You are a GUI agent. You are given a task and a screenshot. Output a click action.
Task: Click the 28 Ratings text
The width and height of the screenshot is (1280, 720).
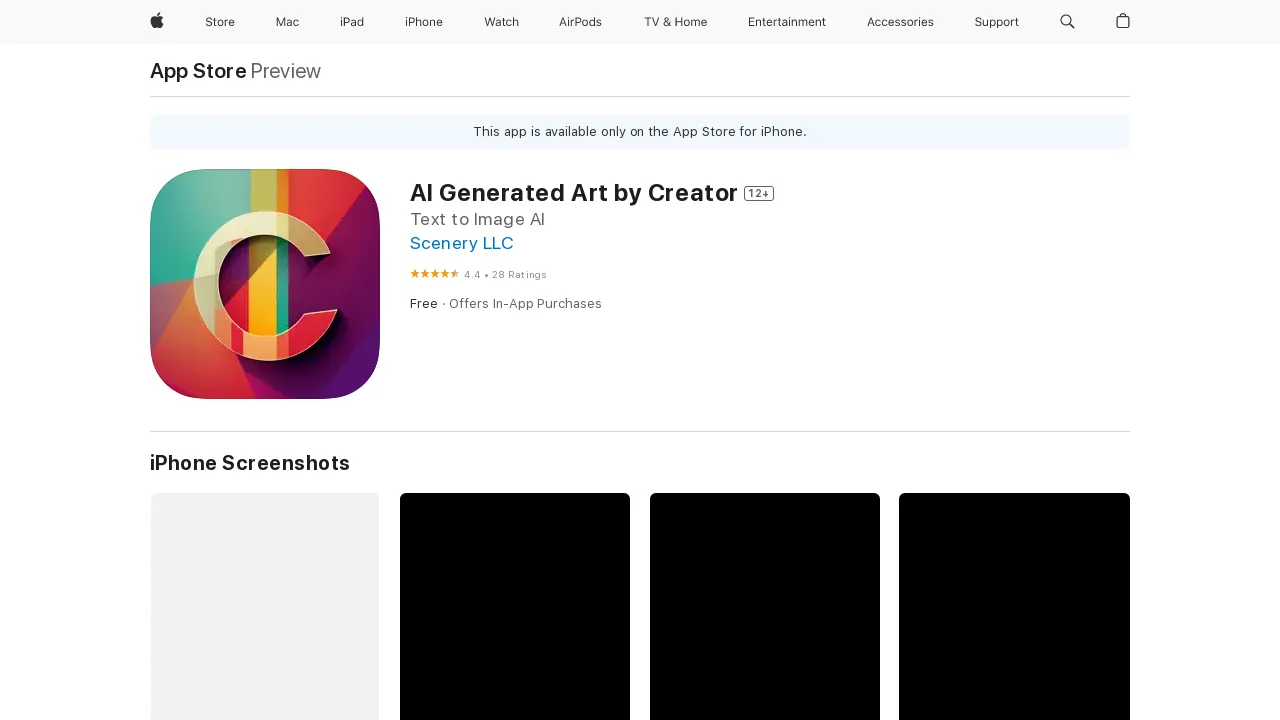(x=520, y=274)
